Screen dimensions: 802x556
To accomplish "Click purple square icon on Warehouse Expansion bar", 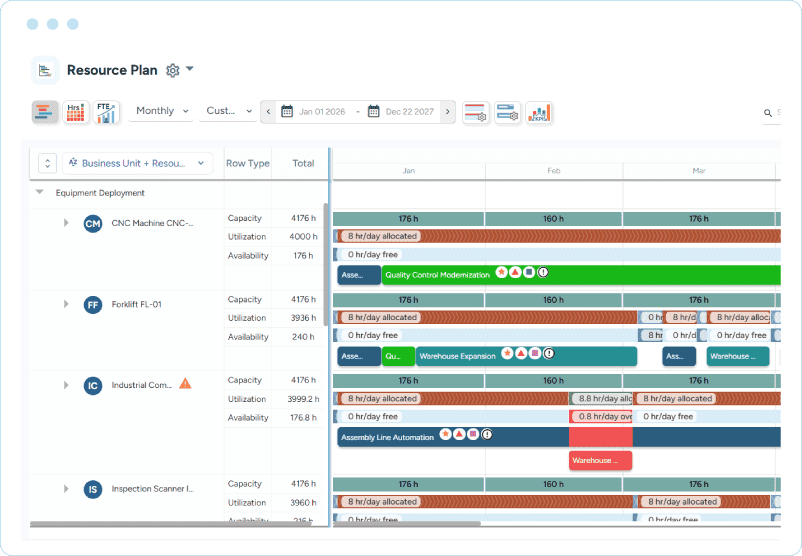I will pos(534,353).
